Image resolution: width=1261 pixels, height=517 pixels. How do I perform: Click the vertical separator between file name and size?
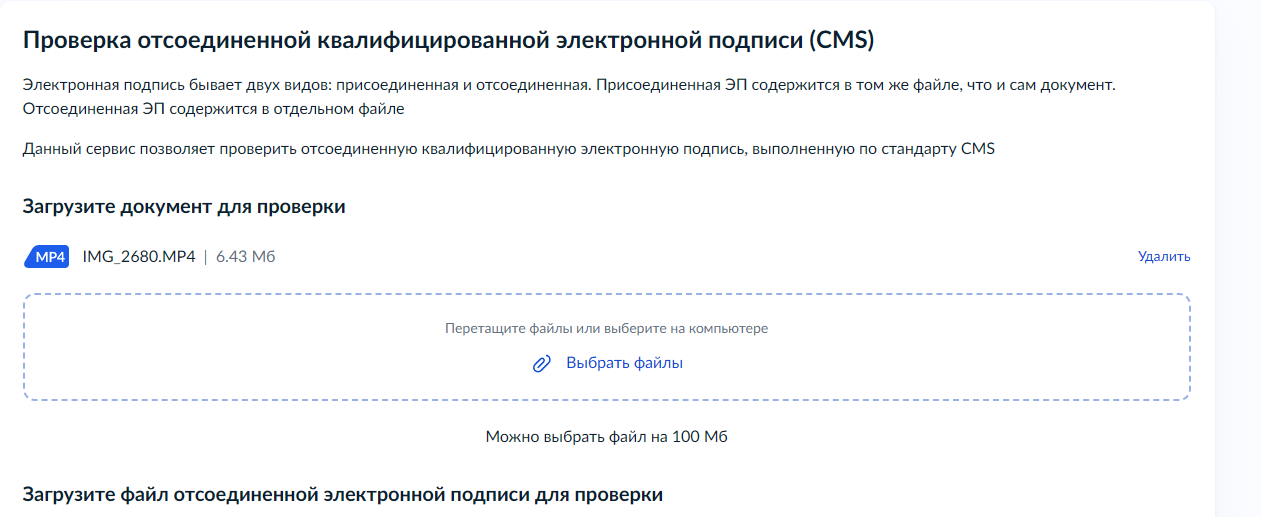[206, 257]
